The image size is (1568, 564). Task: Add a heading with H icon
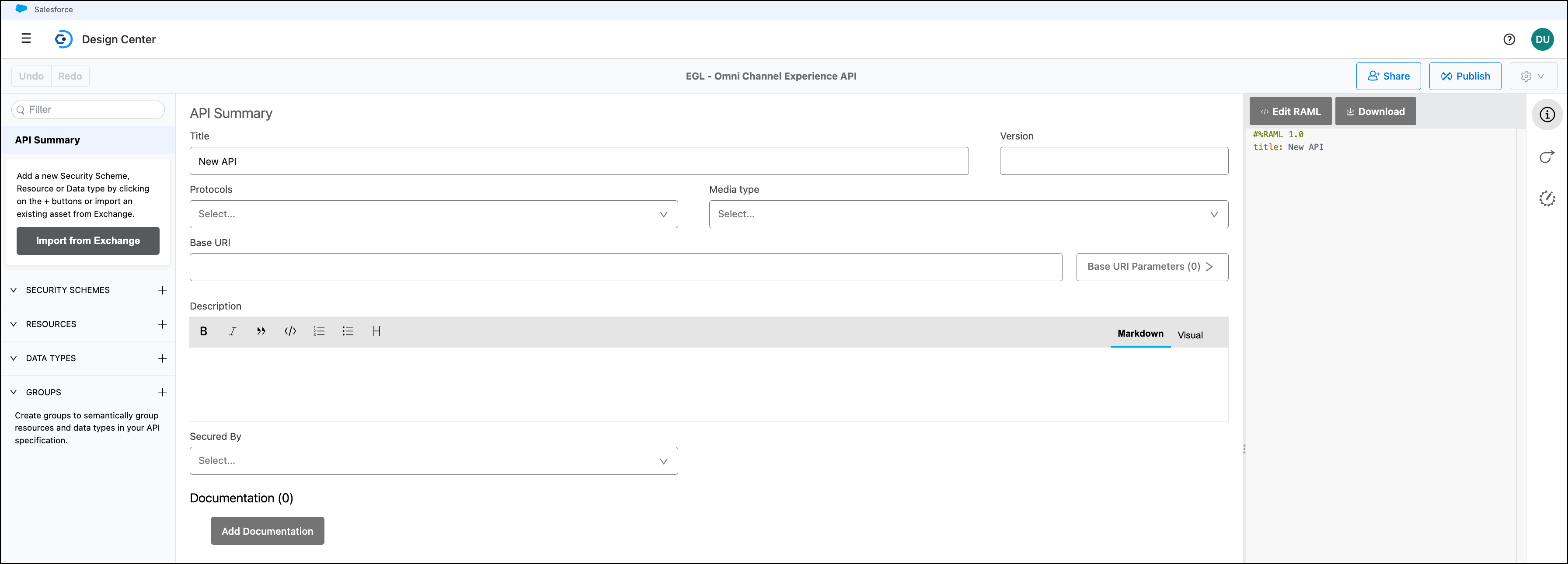pyautogui.click(x=376, y=331)
